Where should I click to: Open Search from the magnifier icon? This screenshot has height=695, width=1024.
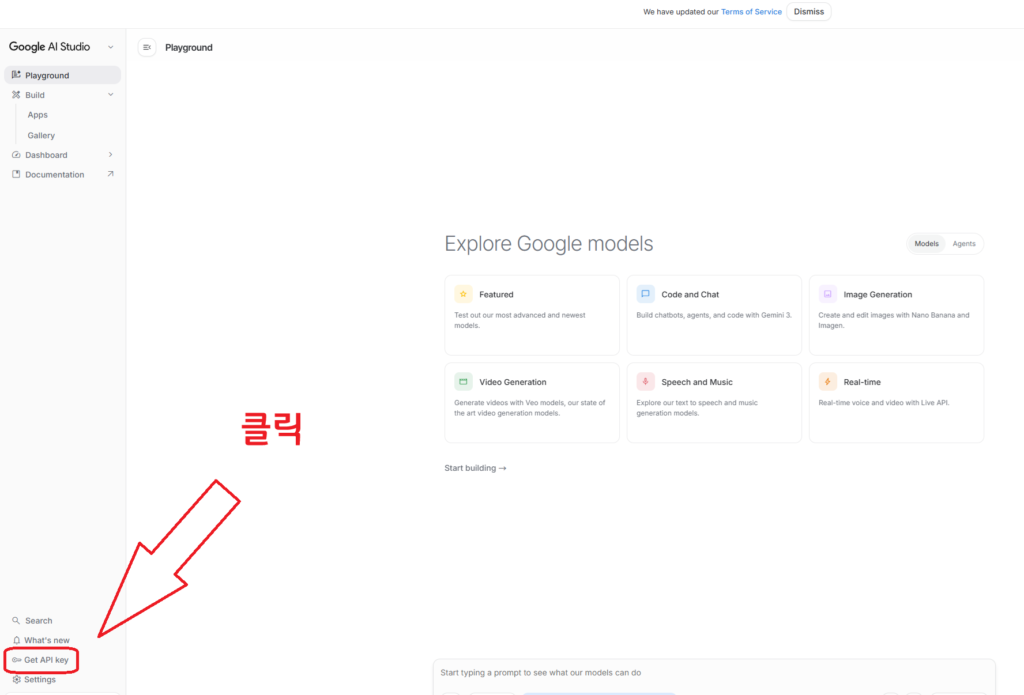[17, 620]
